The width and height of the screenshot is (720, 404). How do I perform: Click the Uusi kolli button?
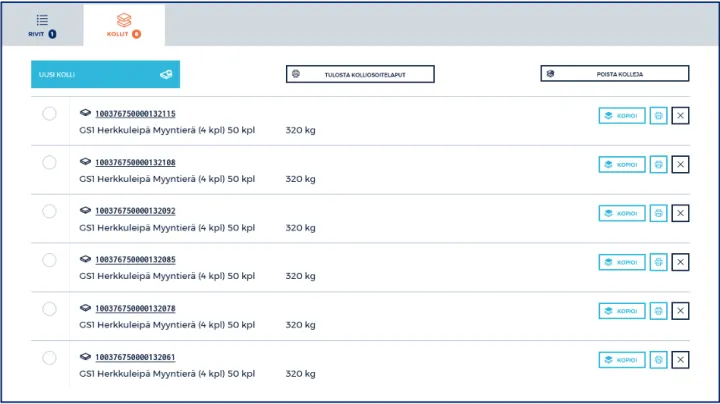click(x=105, y=74)
